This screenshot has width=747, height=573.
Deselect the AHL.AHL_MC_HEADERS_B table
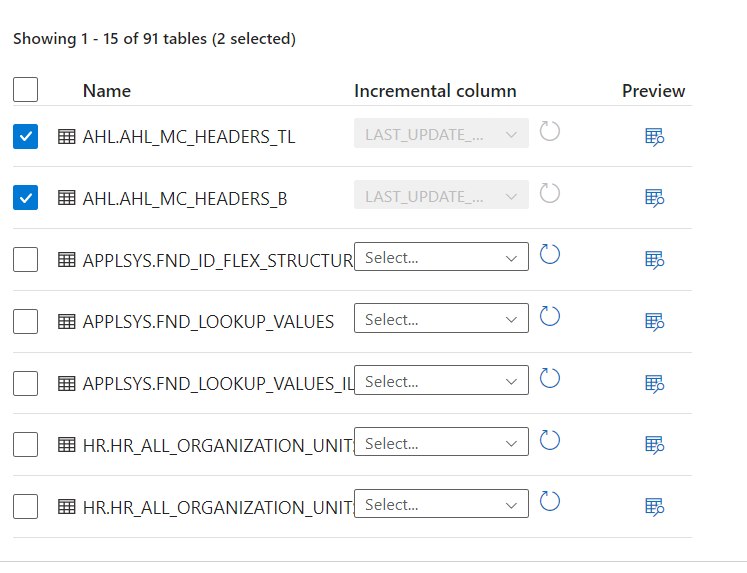point(26,198)
